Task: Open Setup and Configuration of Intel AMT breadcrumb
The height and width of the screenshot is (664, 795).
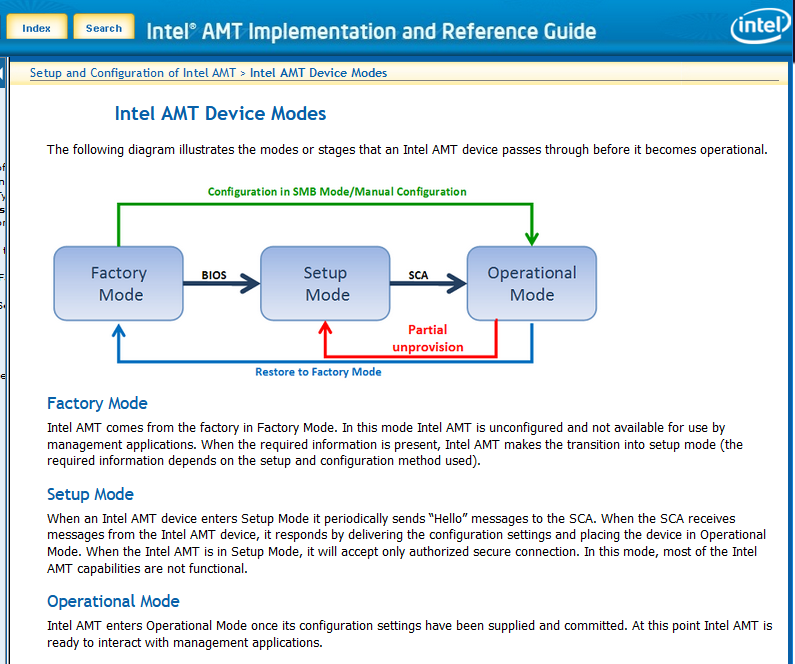Action: [x=133, y=73]
